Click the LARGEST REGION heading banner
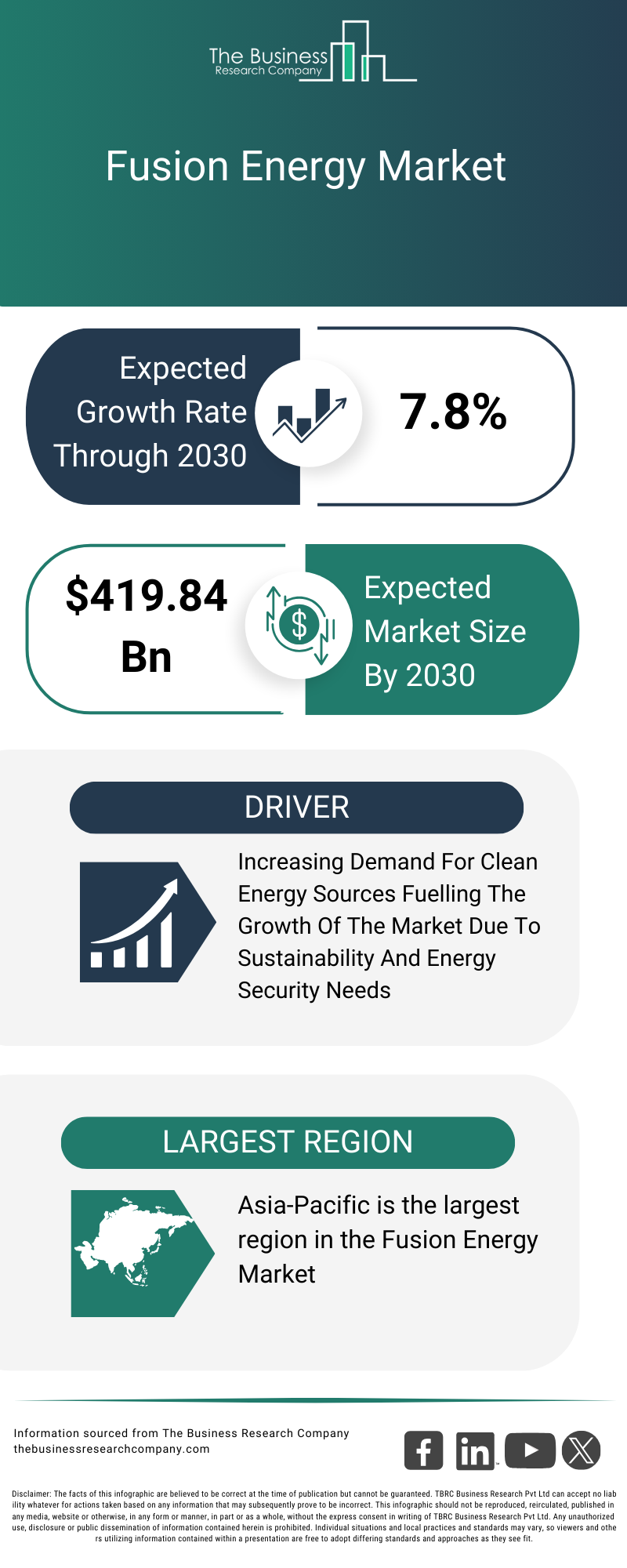Image resolution: width=627 pixels, height=1568 pixels. click(x=288, y=1142)
